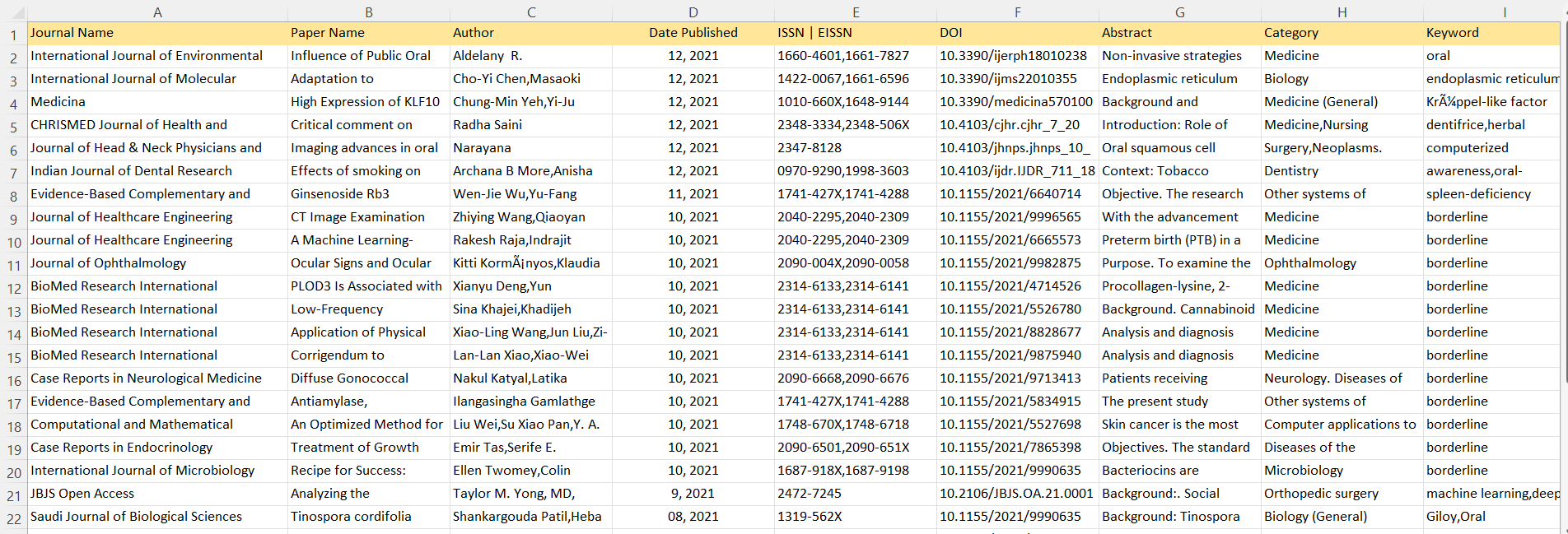Select date cell '08, 2021'
Image resolution: width=1568 pixels, height=534 pixels.
click(693, 517)
